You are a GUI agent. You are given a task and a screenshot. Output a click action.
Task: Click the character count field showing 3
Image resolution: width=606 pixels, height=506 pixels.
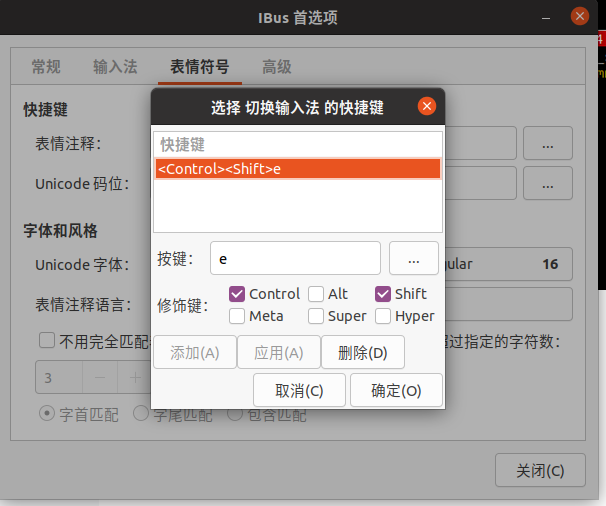59,377
